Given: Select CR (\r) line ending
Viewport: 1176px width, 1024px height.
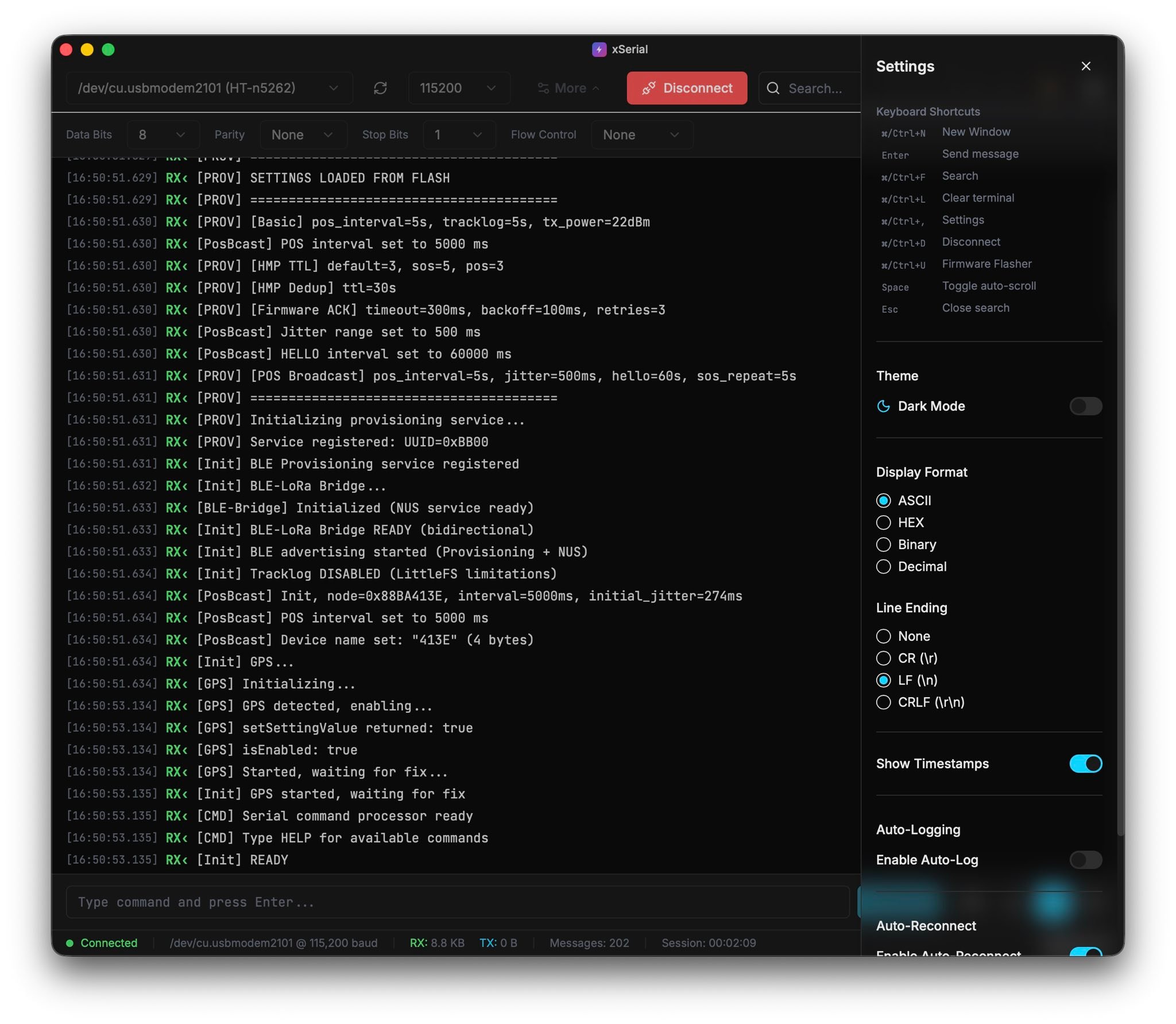Looking at the screenshot, I should [884, 658].
